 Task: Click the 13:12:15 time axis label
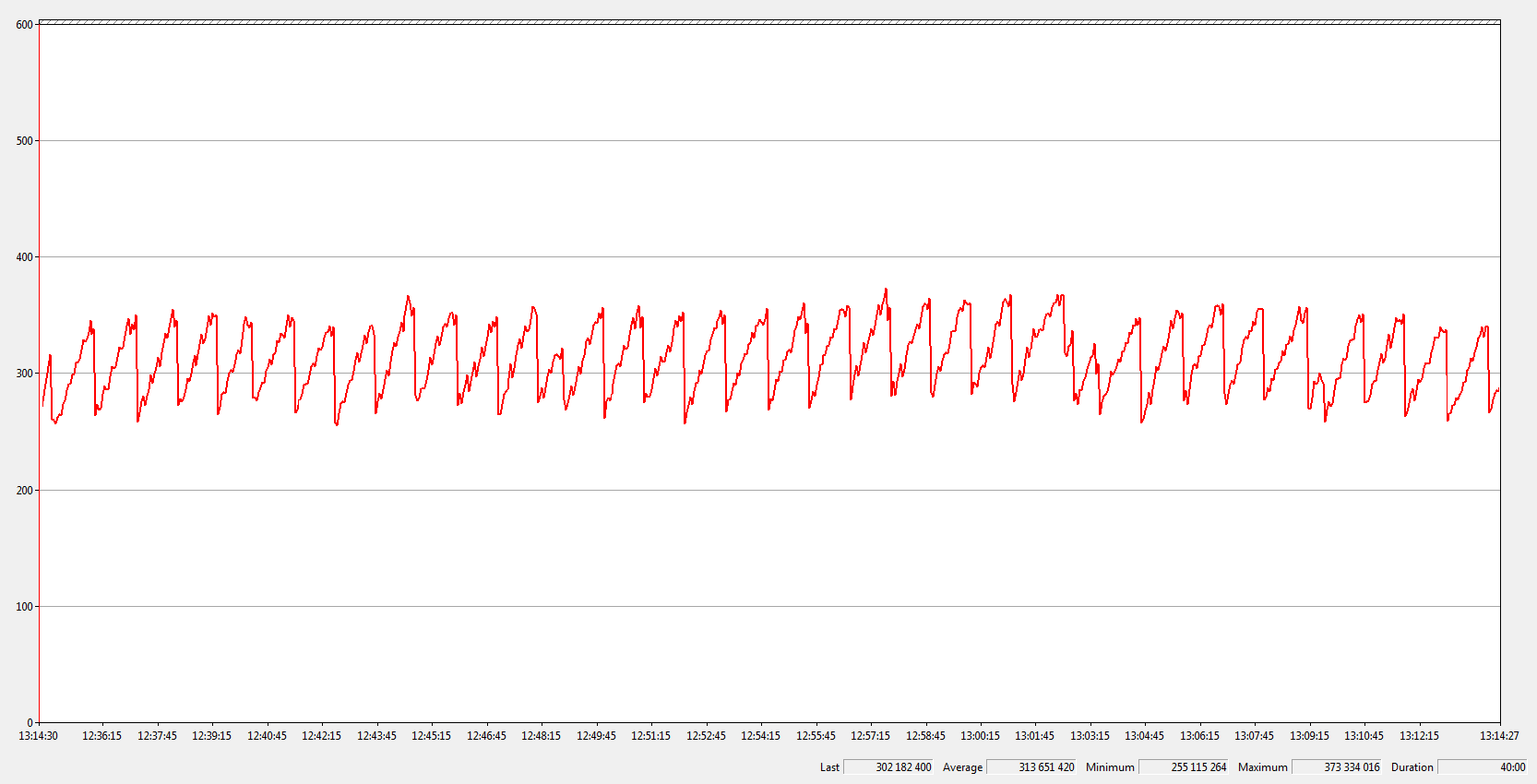[1420, 736]
